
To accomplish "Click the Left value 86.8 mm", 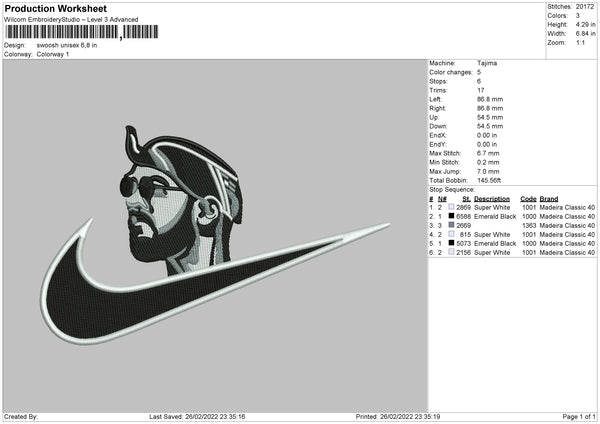I will point(490,99).
